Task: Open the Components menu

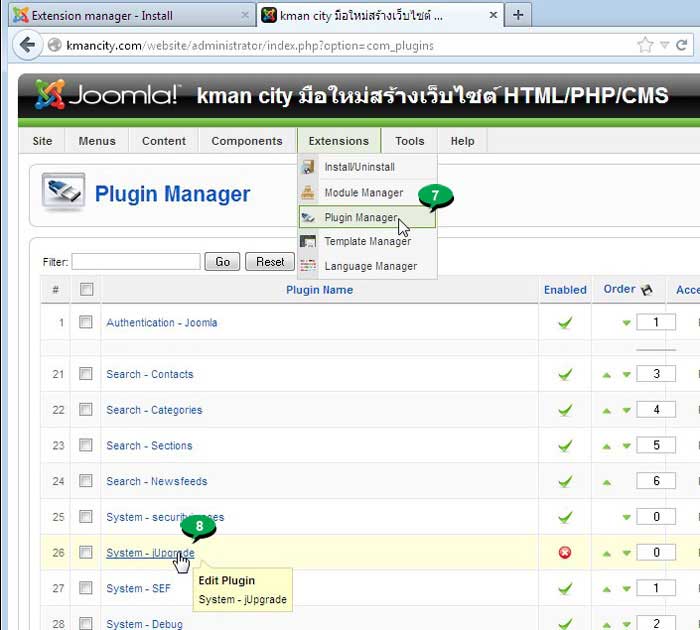Action: (x=247, y=141)
